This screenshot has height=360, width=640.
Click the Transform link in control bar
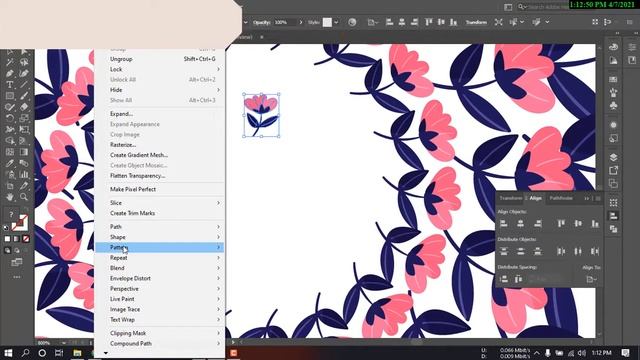(476, 22)
